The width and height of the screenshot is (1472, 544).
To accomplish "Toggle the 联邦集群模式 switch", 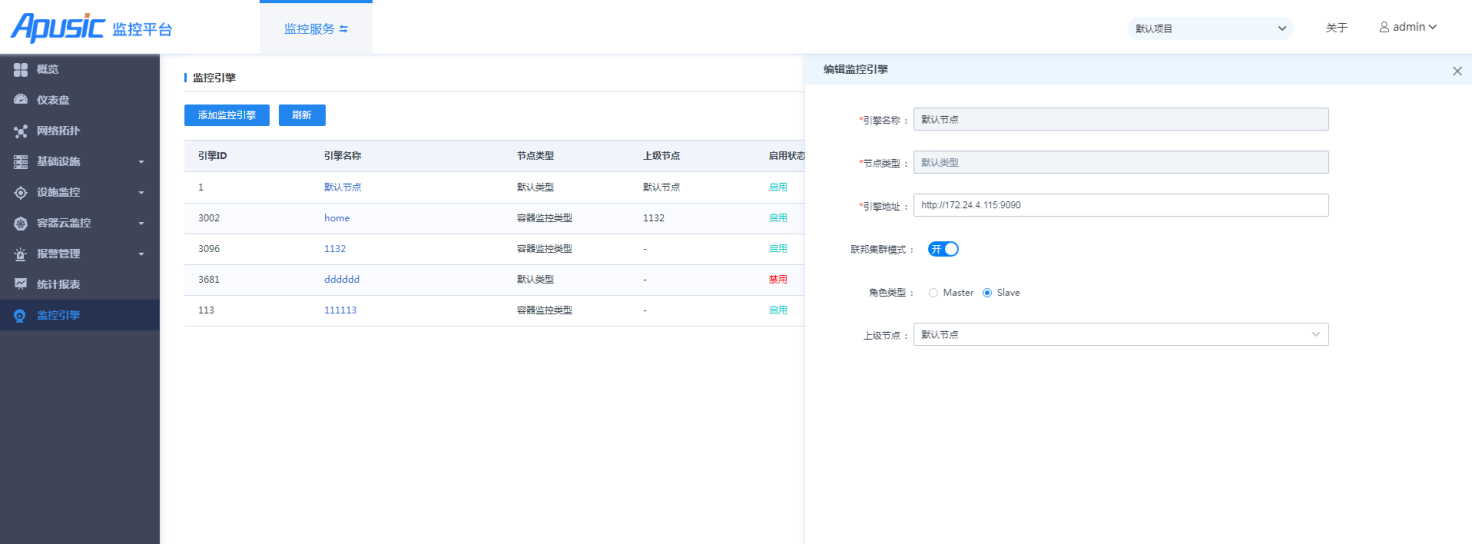I will 943,249.
